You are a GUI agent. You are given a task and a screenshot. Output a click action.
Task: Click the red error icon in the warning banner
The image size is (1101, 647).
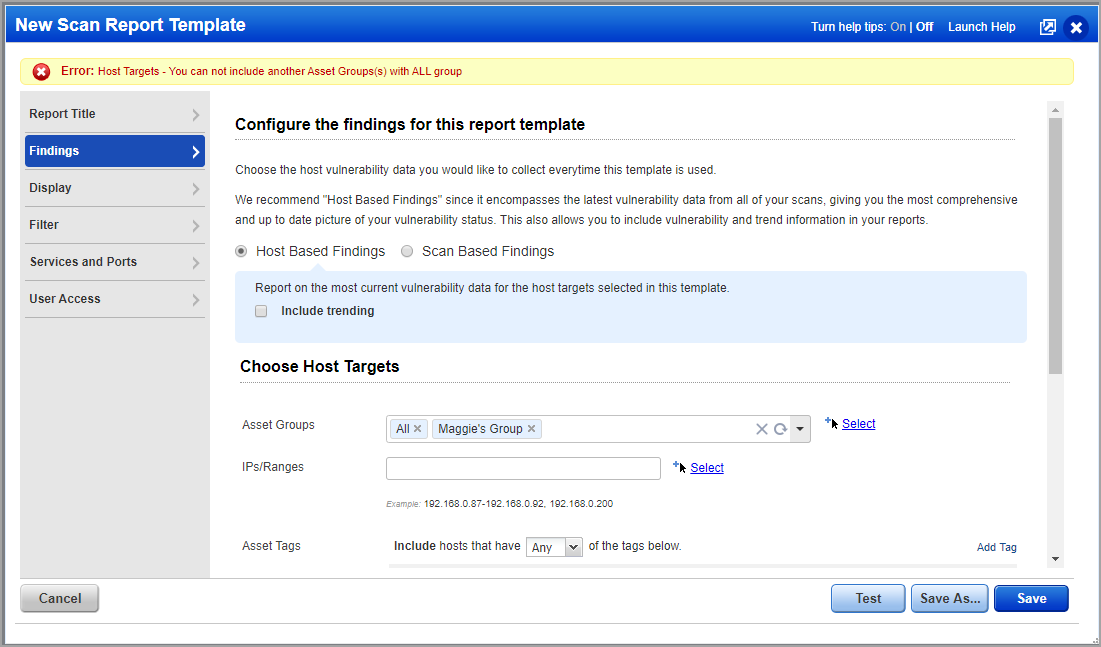40,71
